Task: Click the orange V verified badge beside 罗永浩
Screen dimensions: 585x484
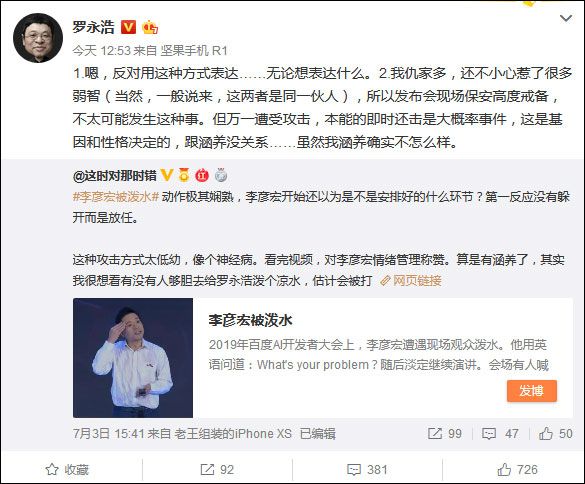Action: 128,27
